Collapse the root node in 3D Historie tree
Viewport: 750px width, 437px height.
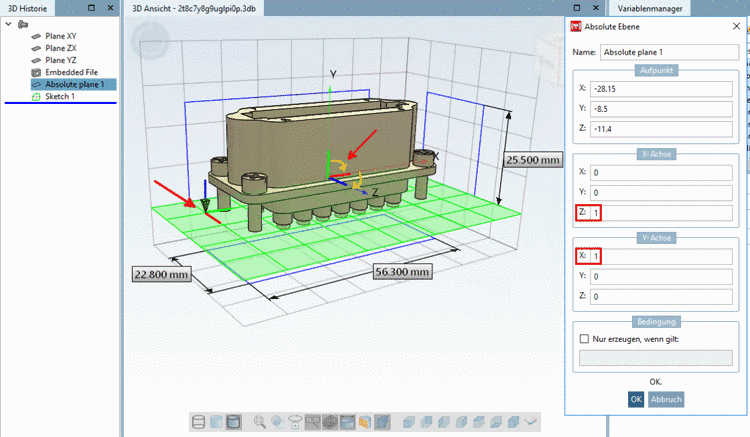tap(10, 23)
